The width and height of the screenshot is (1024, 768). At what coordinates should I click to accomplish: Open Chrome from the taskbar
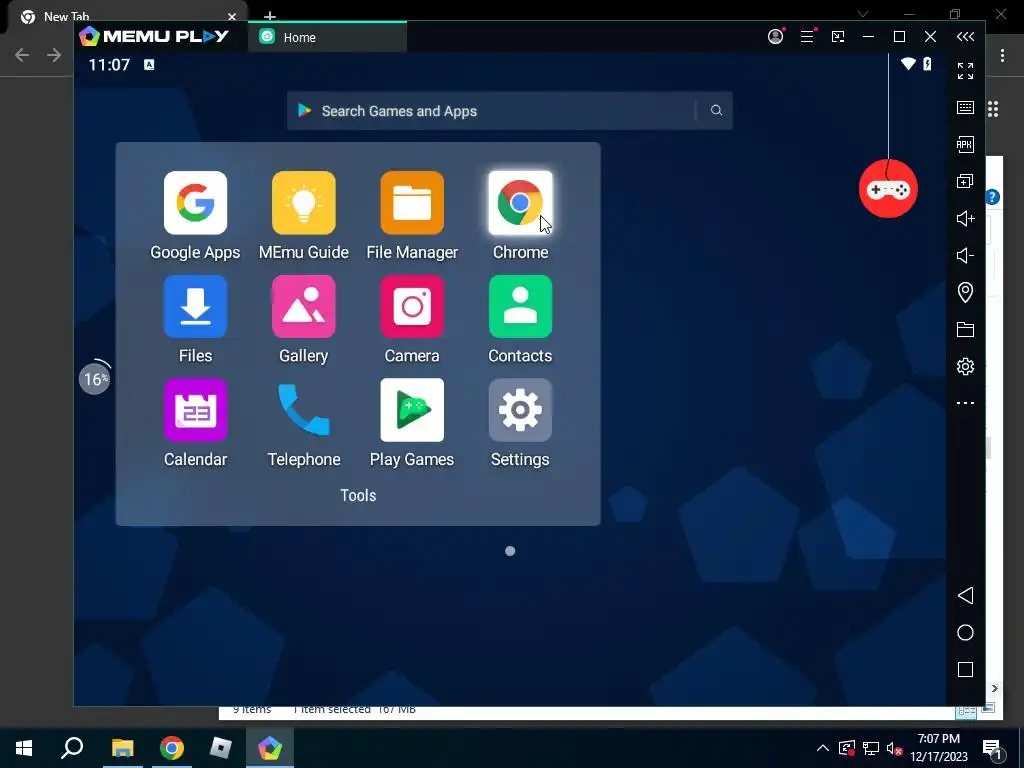pyautogui.click(x=172, y=748)
